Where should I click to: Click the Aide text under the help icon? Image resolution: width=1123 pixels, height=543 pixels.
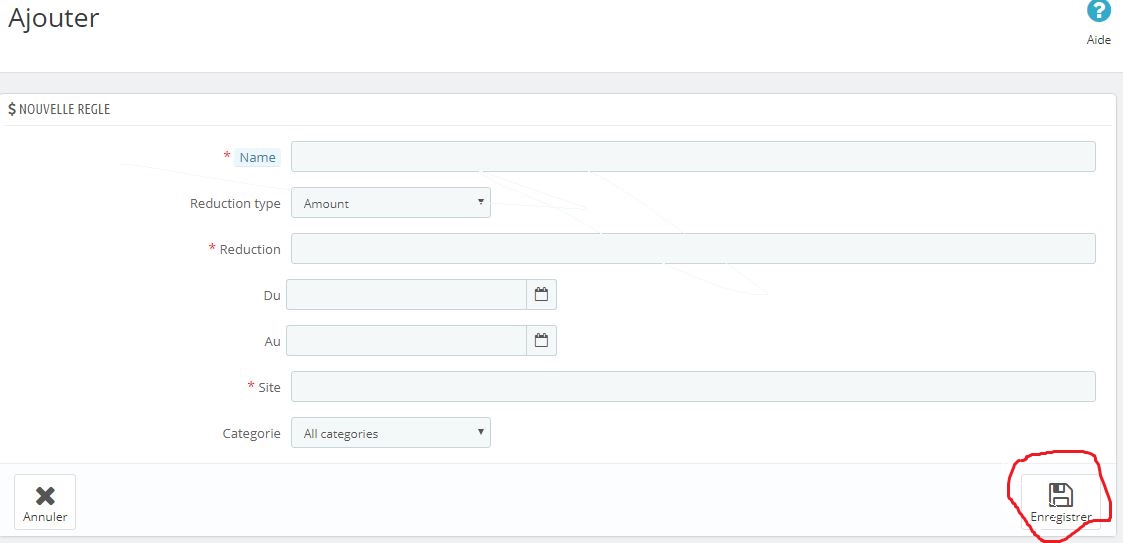tap(1099, 40)
